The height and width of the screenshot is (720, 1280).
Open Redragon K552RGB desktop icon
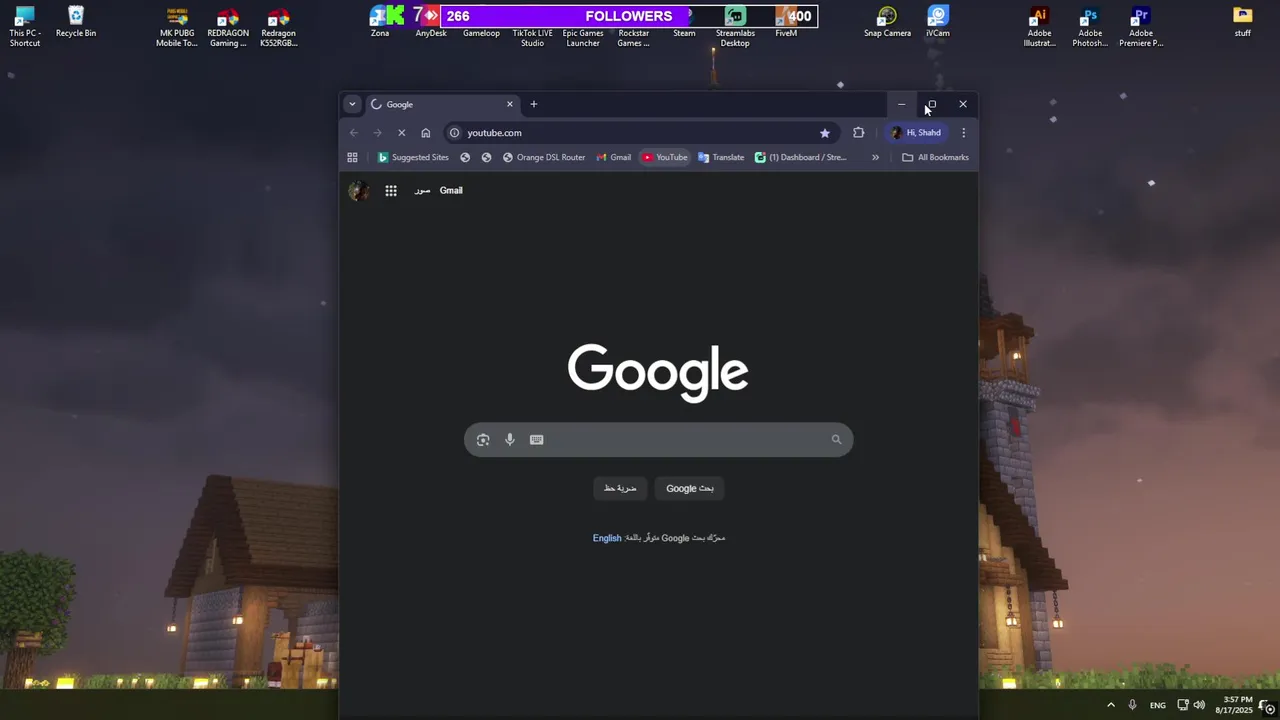click(x=279, y=27)
